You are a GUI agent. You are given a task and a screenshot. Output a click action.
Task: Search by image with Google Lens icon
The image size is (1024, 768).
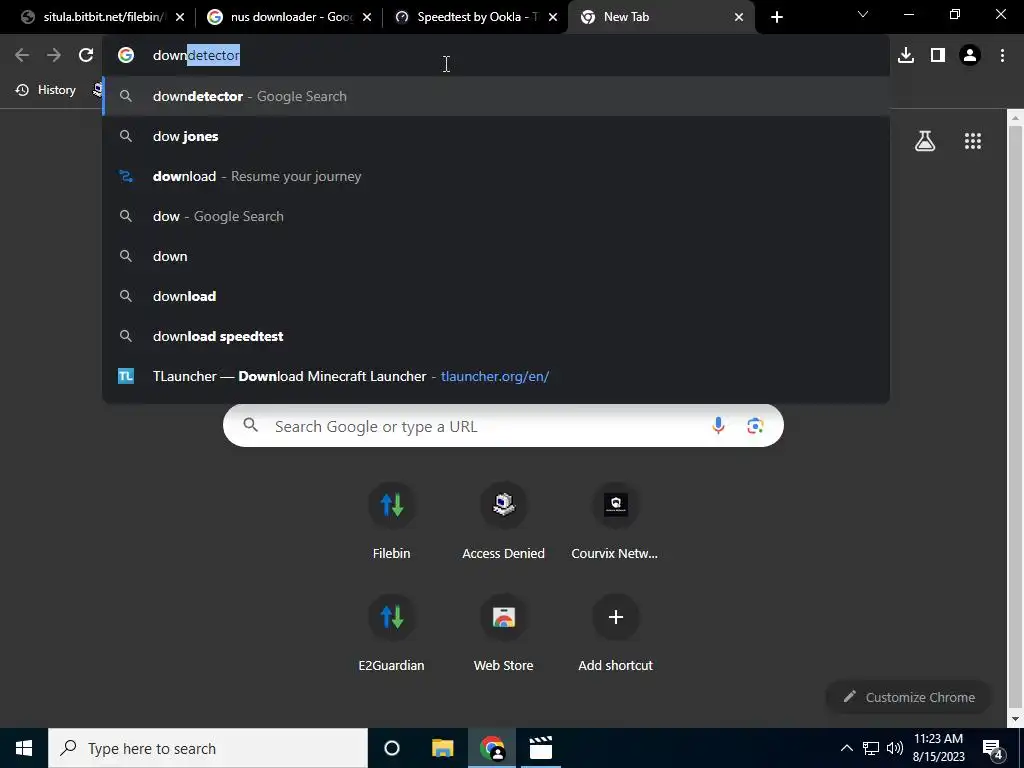[755, 426]
